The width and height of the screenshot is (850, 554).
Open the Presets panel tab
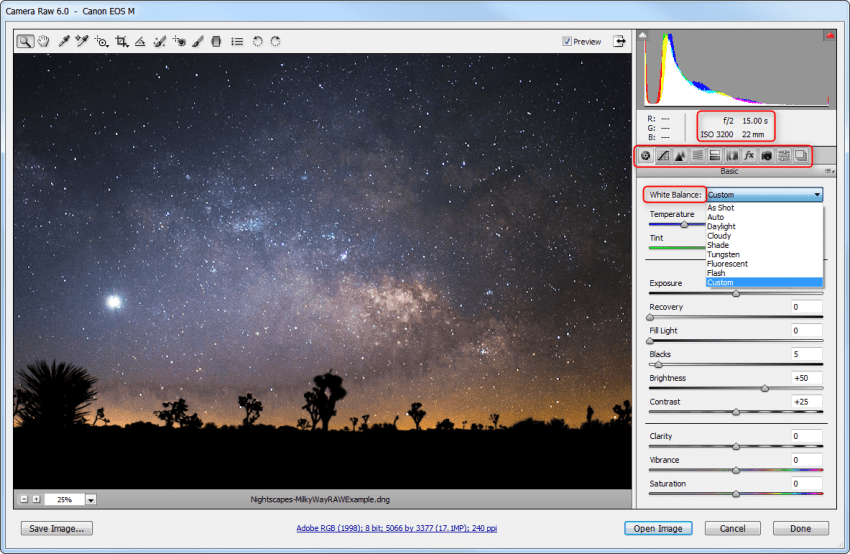coord(784,156)
